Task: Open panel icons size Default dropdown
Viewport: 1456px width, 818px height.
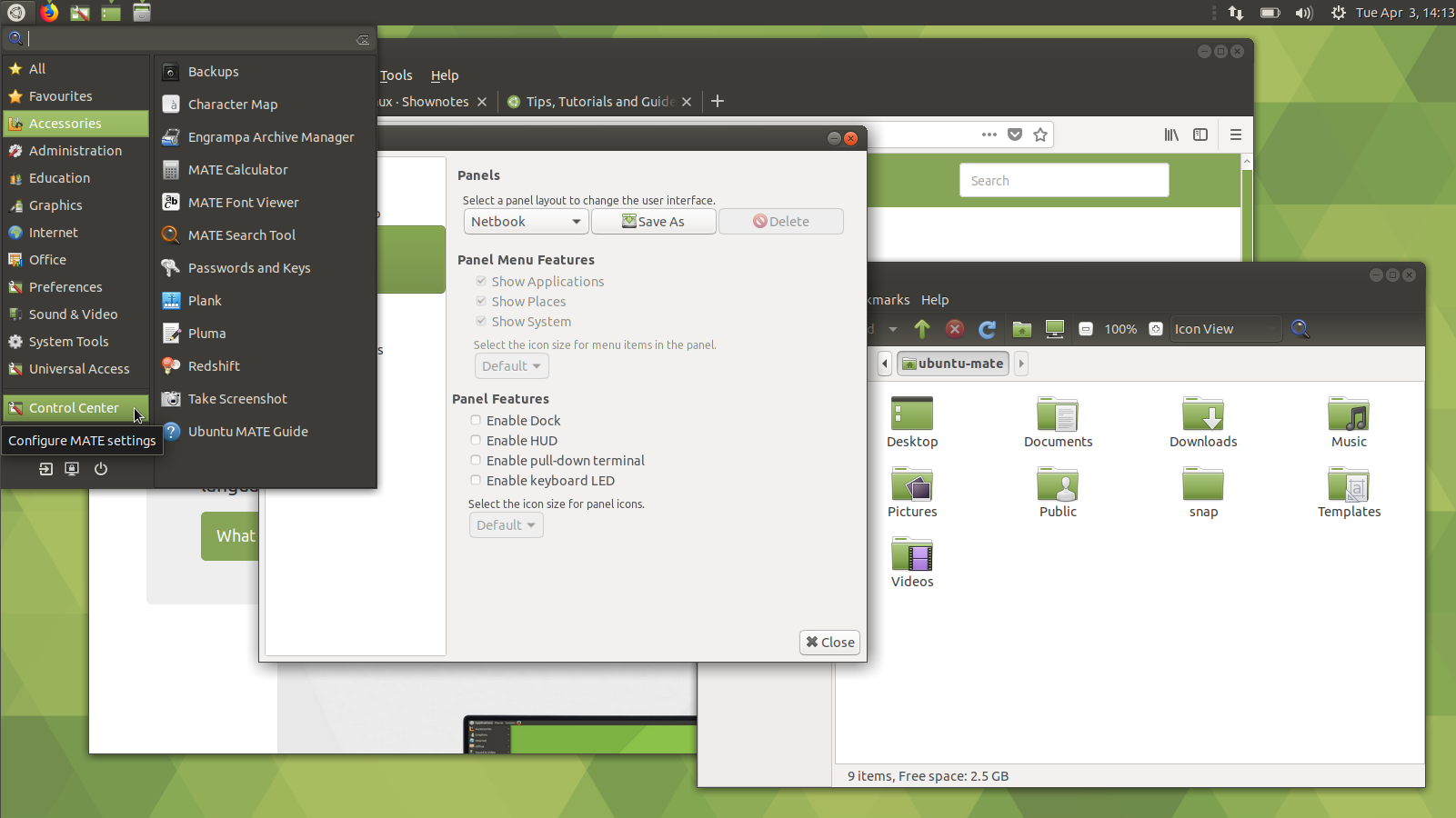Action: point(507,525)
